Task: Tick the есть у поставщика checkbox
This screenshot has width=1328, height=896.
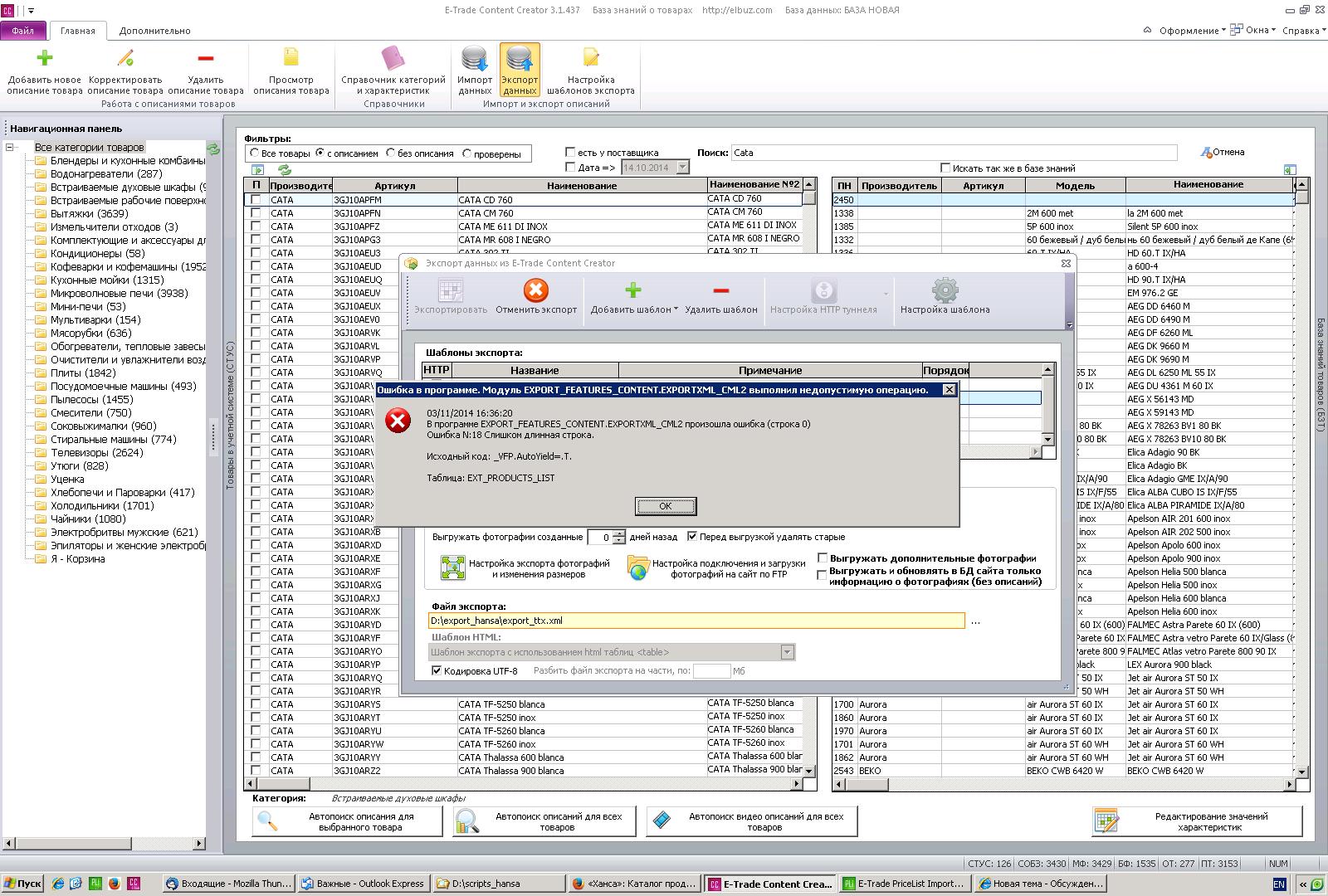Action: click(570, 153)
